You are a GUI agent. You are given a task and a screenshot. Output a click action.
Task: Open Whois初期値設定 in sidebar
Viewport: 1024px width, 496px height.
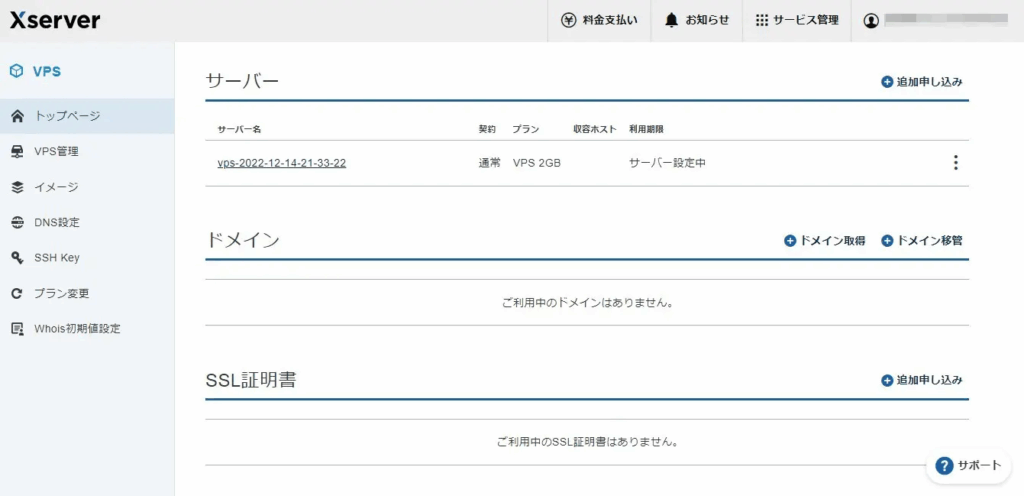[77, 329]
